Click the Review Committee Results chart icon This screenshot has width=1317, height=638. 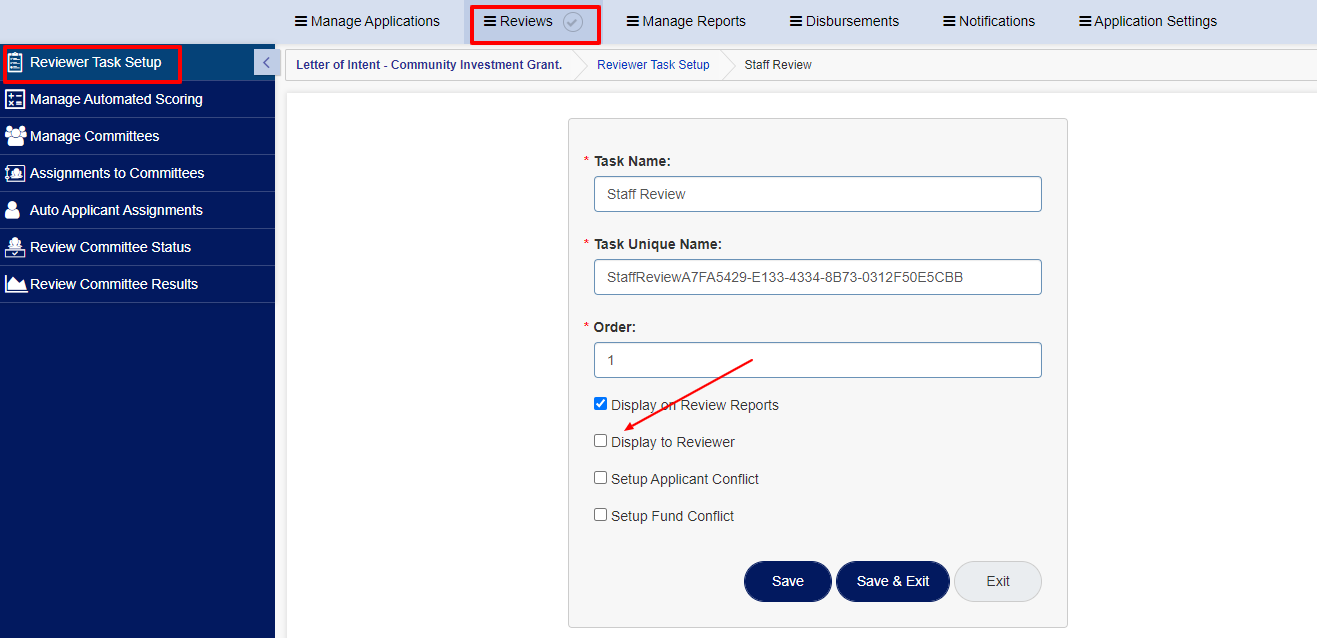click(x=16, y=284)
